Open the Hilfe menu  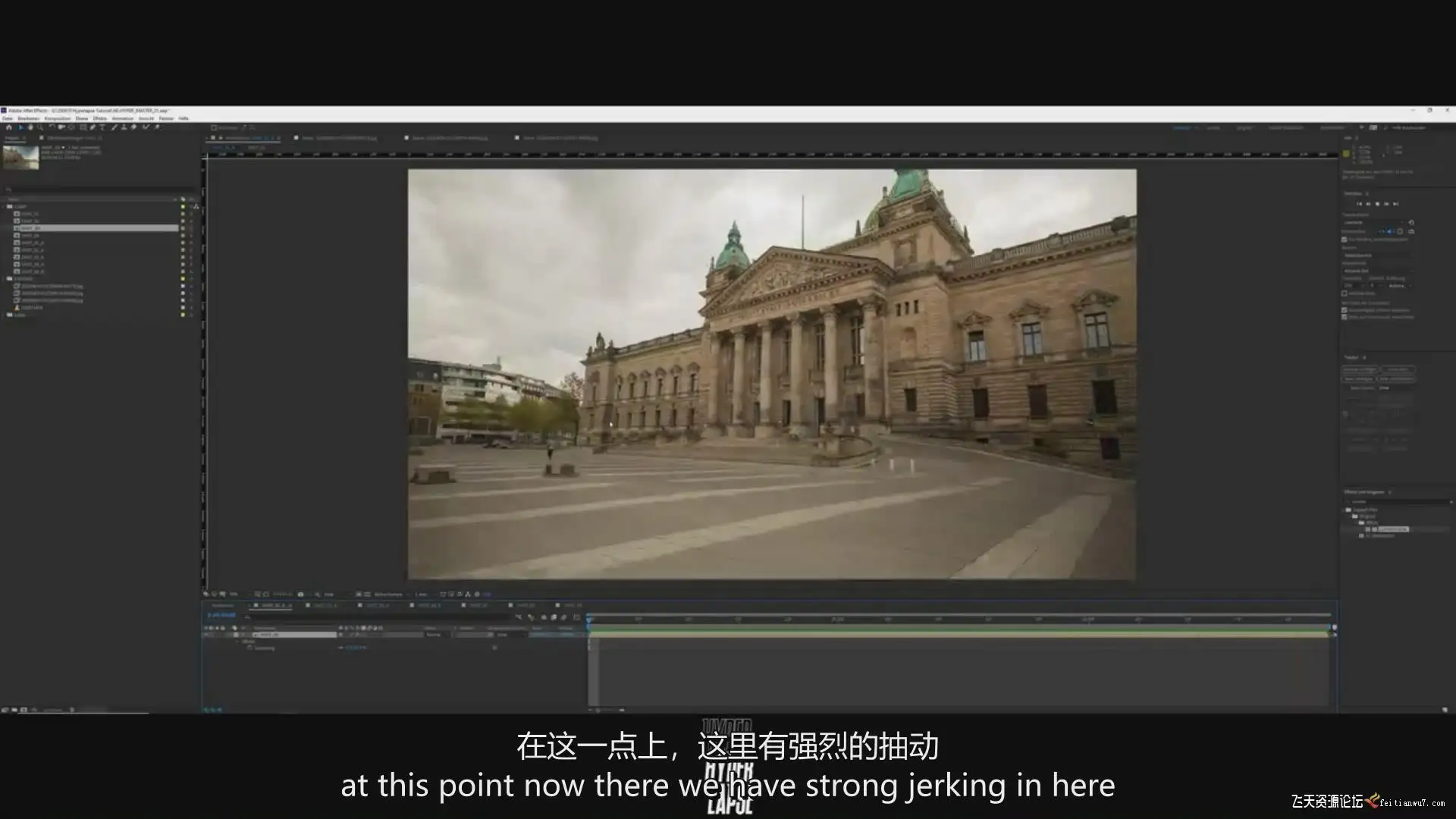tap(184, 118)
